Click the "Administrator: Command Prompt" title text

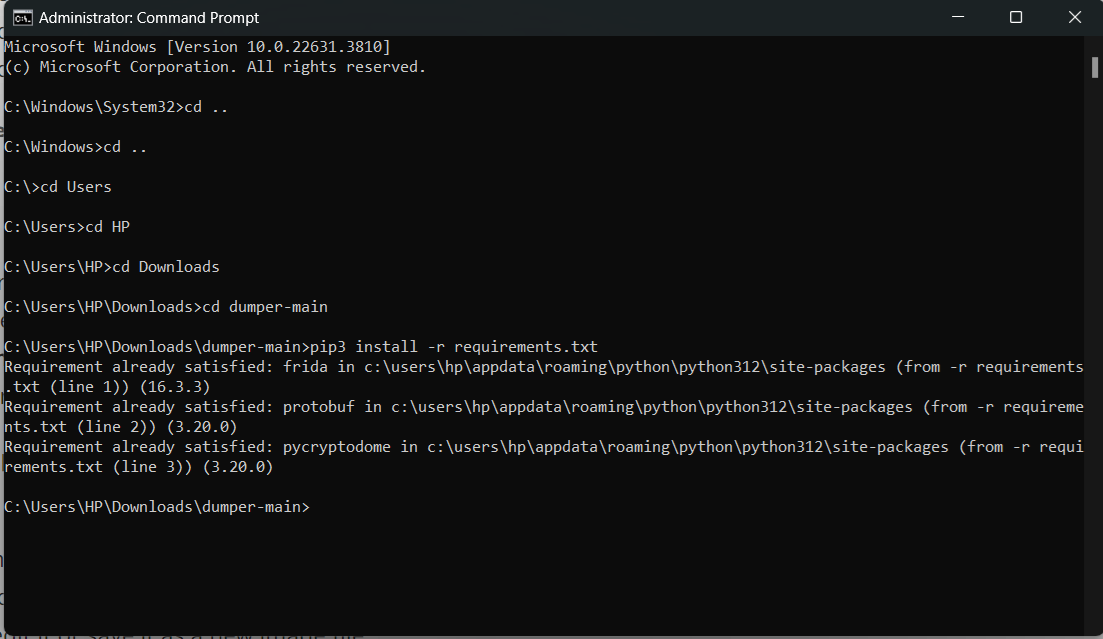(x=149, y=17)
